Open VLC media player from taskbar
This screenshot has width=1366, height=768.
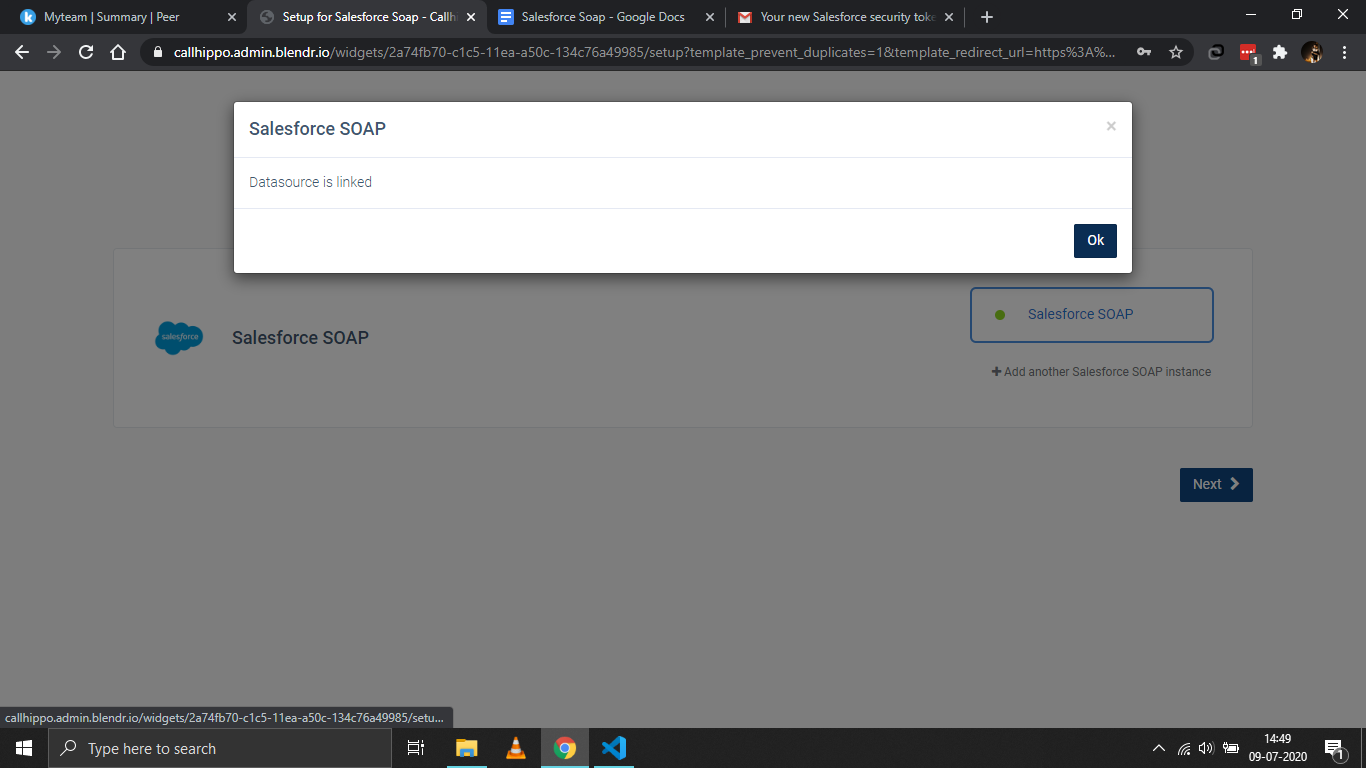click(516, 748)
